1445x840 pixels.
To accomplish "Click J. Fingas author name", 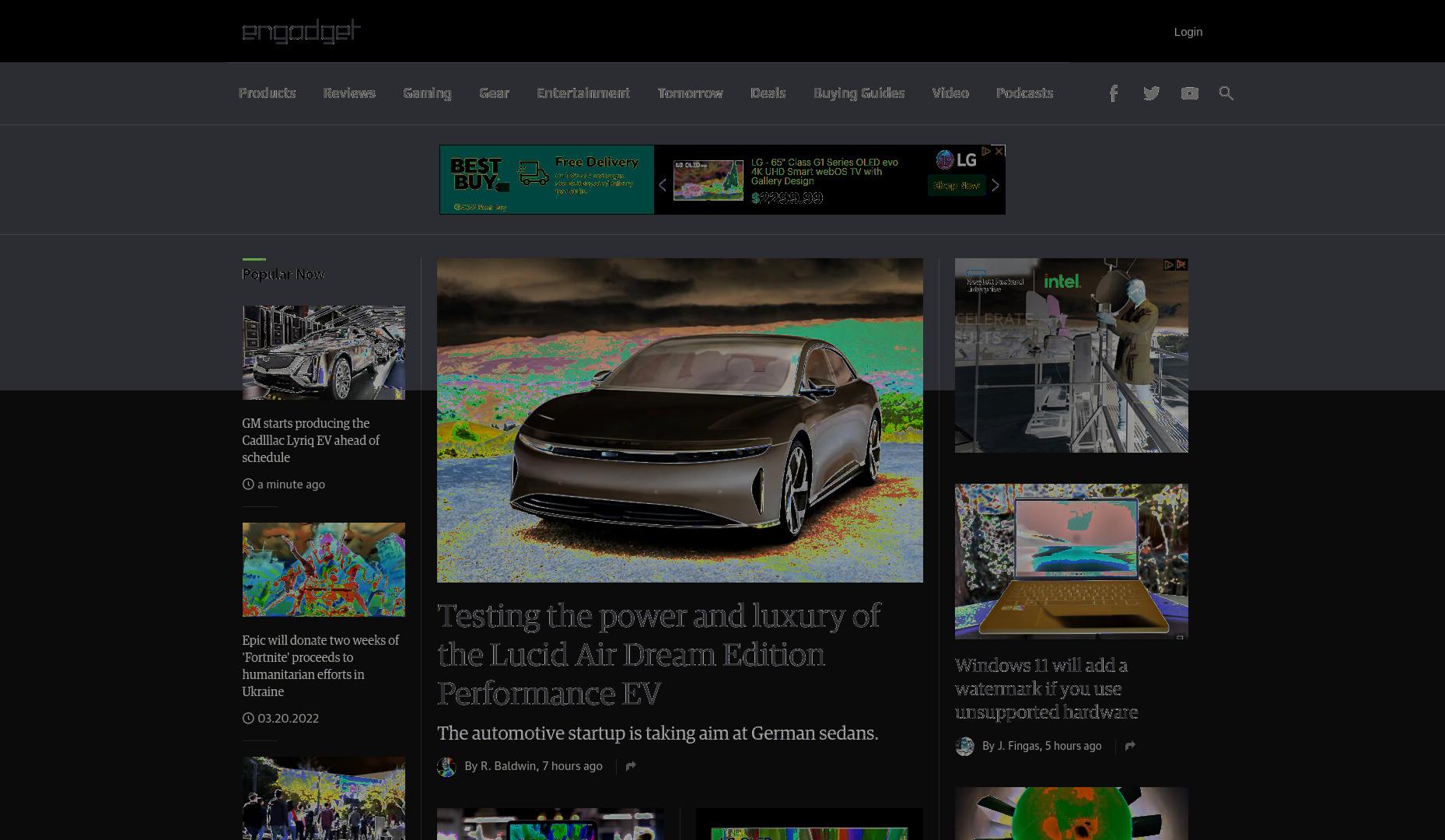I will click(1018, 746).
